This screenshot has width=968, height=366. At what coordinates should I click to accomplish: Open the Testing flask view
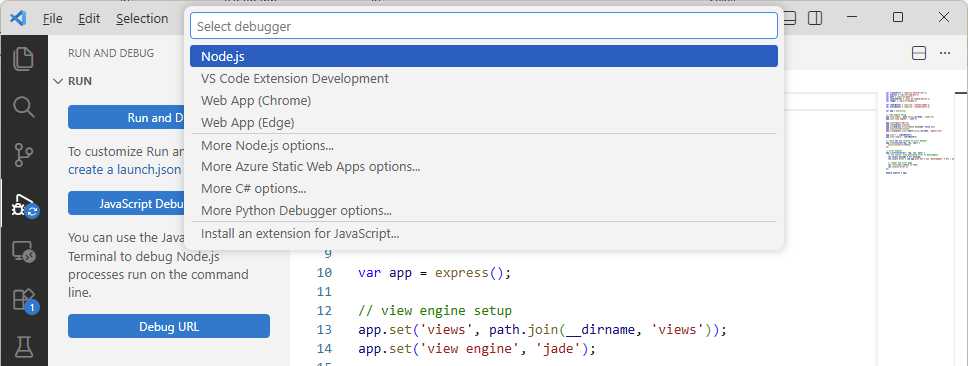pos(23,347)
